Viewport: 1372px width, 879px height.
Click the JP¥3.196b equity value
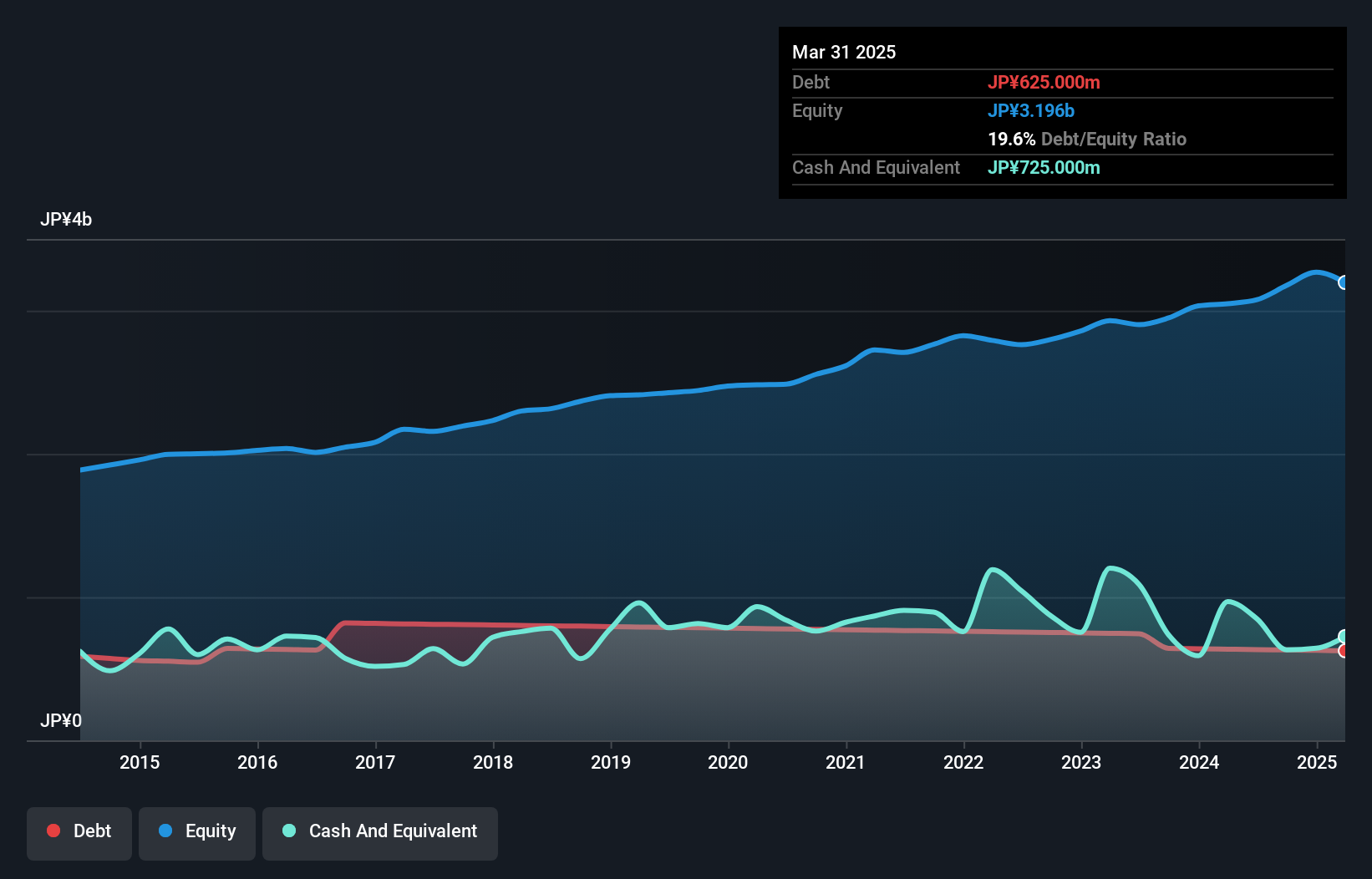[1031, 110]
